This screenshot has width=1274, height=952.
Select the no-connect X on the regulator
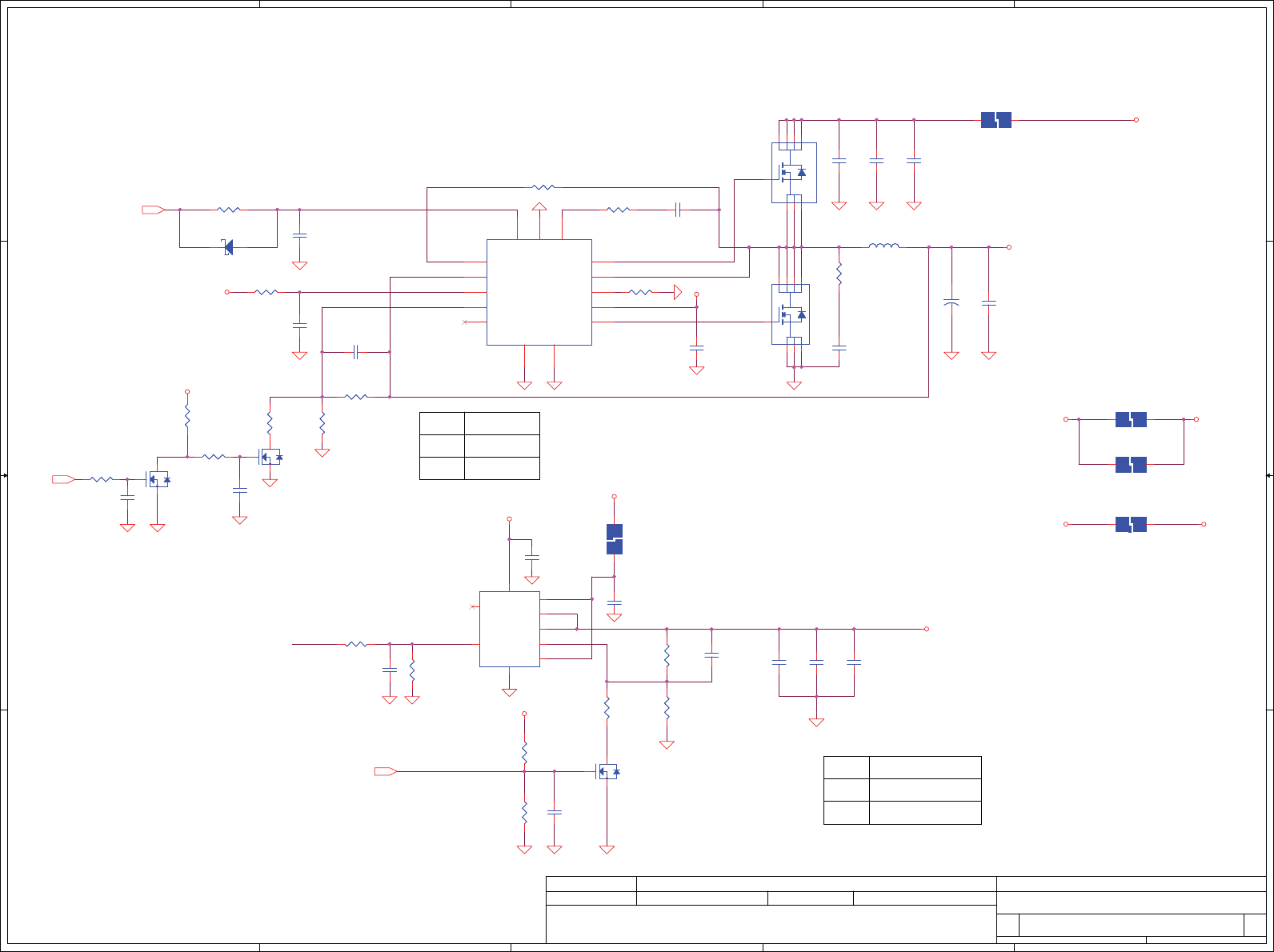click(x=472, y=606)
